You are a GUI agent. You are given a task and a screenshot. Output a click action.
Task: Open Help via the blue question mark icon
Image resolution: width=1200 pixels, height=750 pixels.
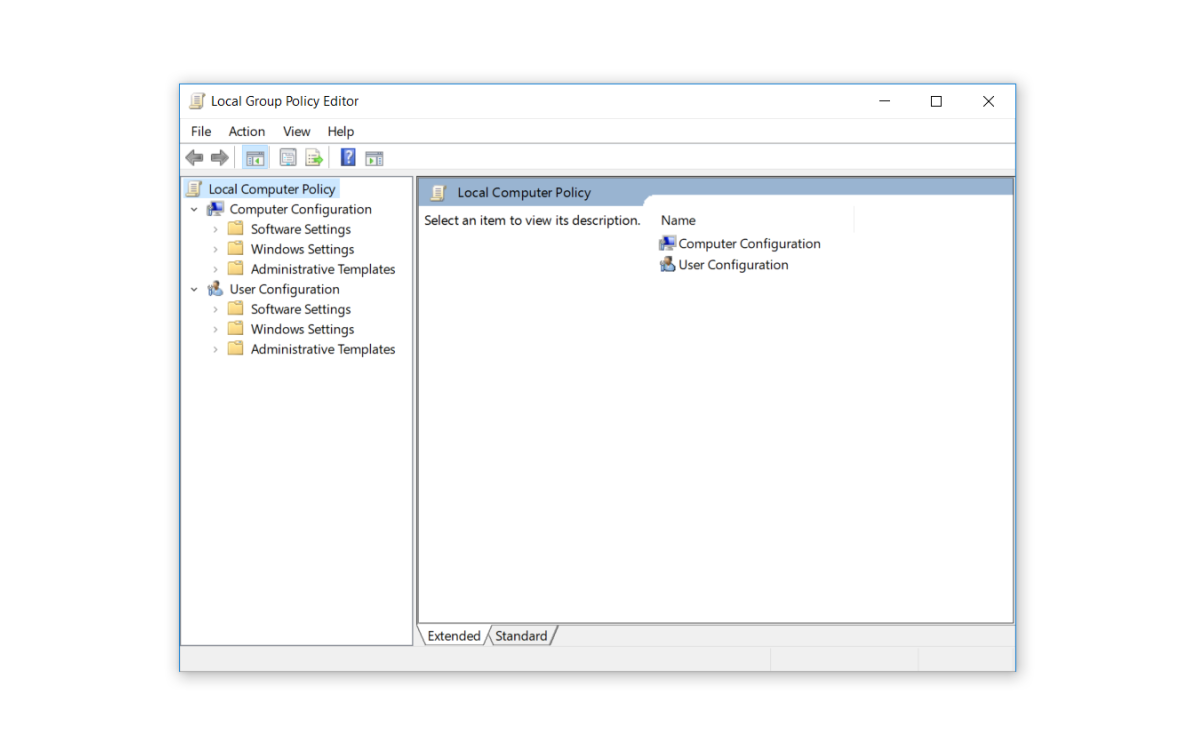(348, 157)
